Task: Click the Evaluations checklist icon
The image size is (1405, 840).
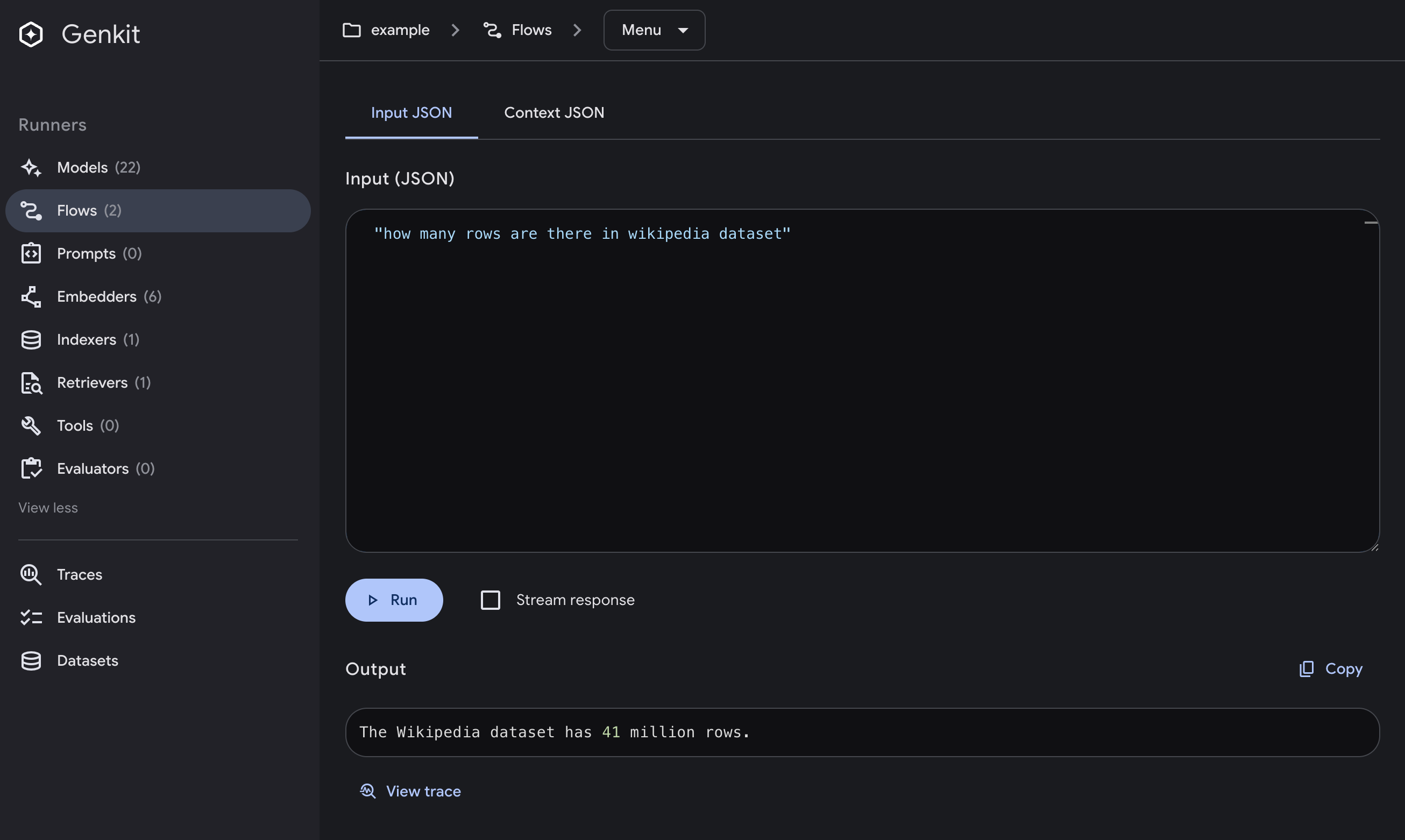Action: click(31, 617)
